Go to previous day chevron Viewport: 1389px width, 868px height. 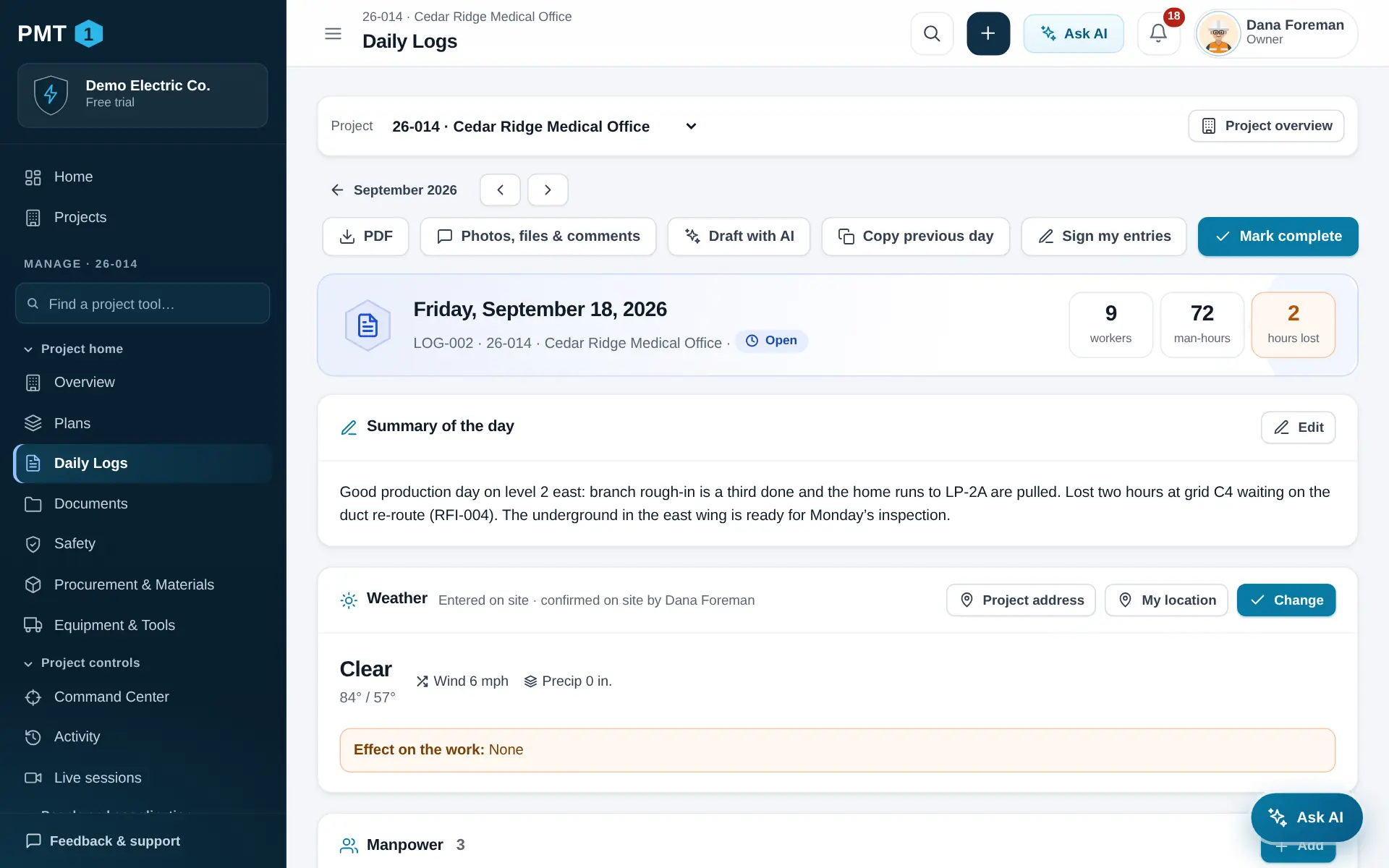pos(500,190)
